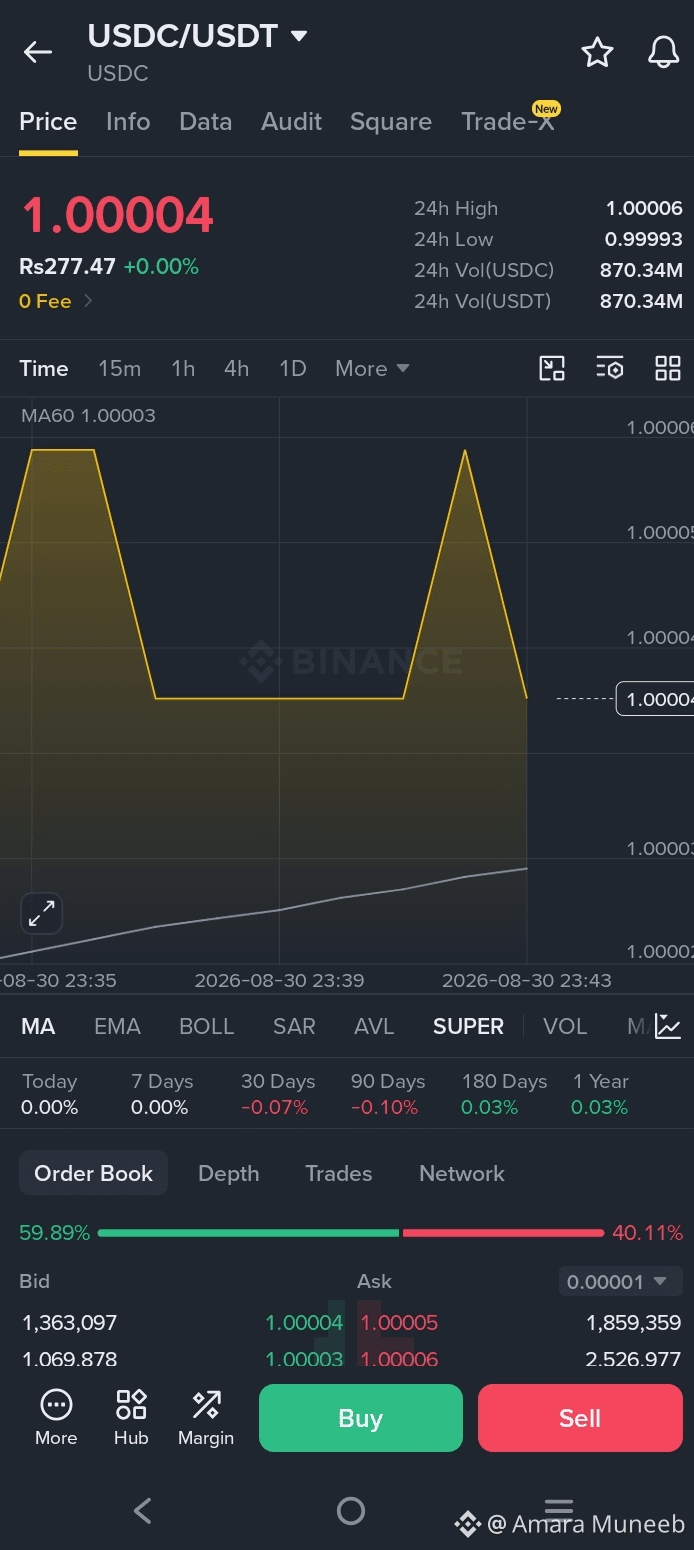Select the 24h High value 1.00006
This screenshot has width=694, height=1550.
click(644, 208)
